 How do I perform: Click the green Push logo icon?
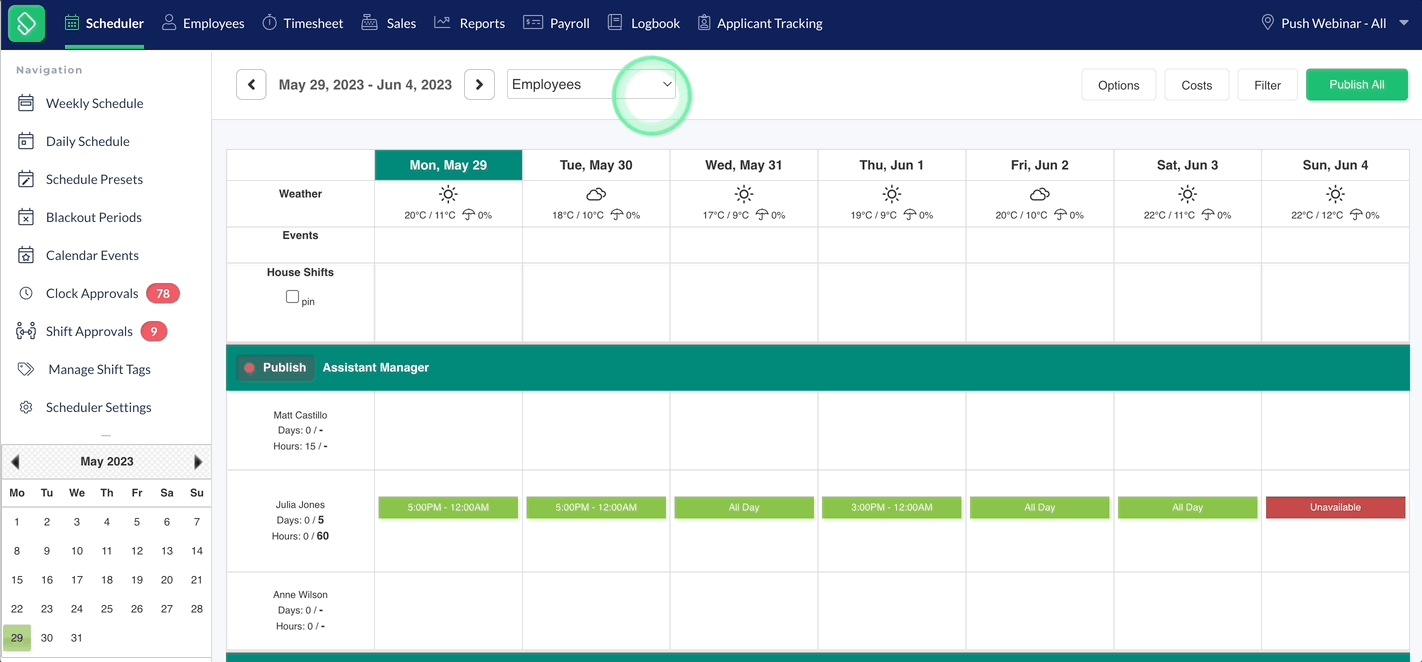[x=26, y=23]
